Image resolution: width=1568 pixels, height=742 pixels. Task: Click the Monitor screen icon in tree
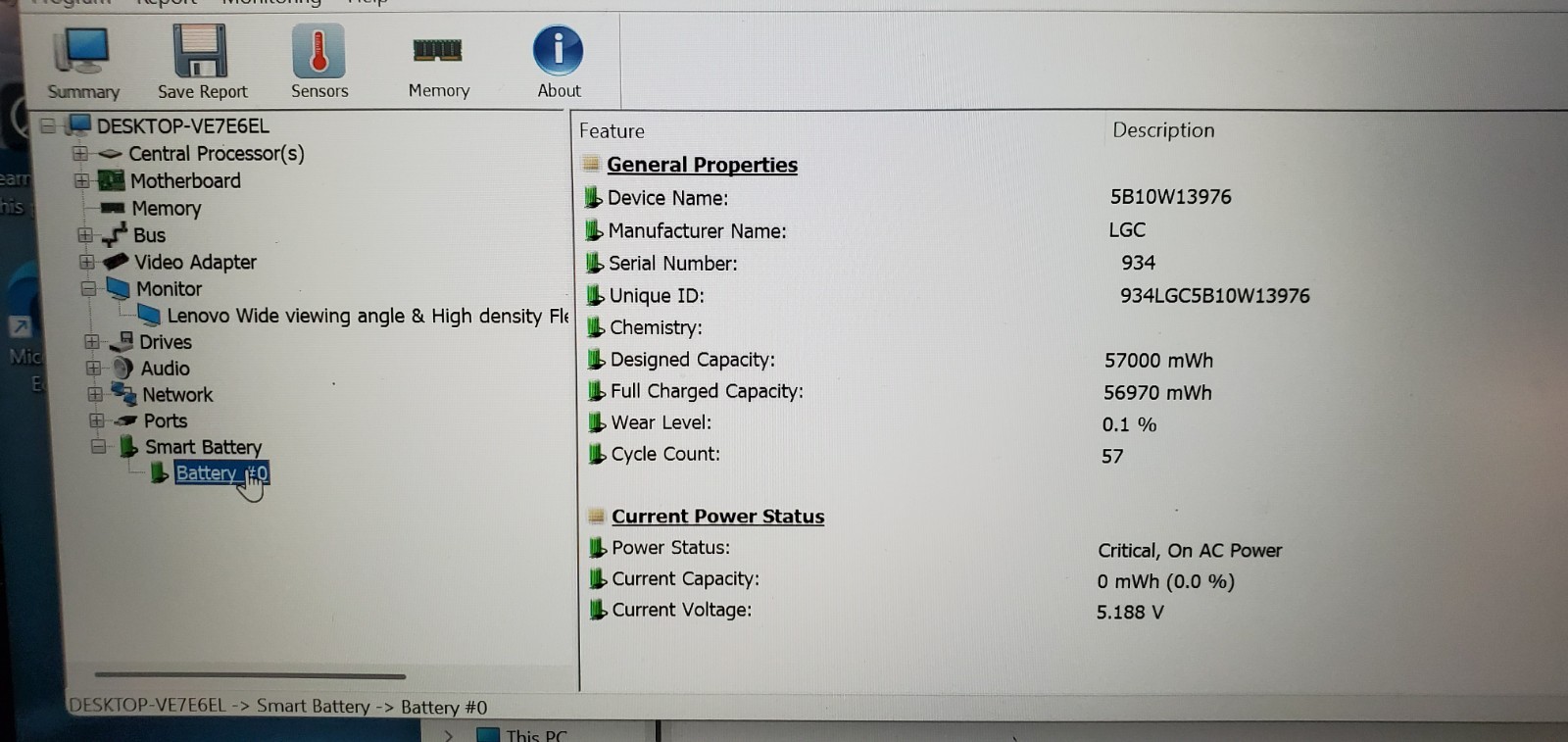click(x=119, y=288)
